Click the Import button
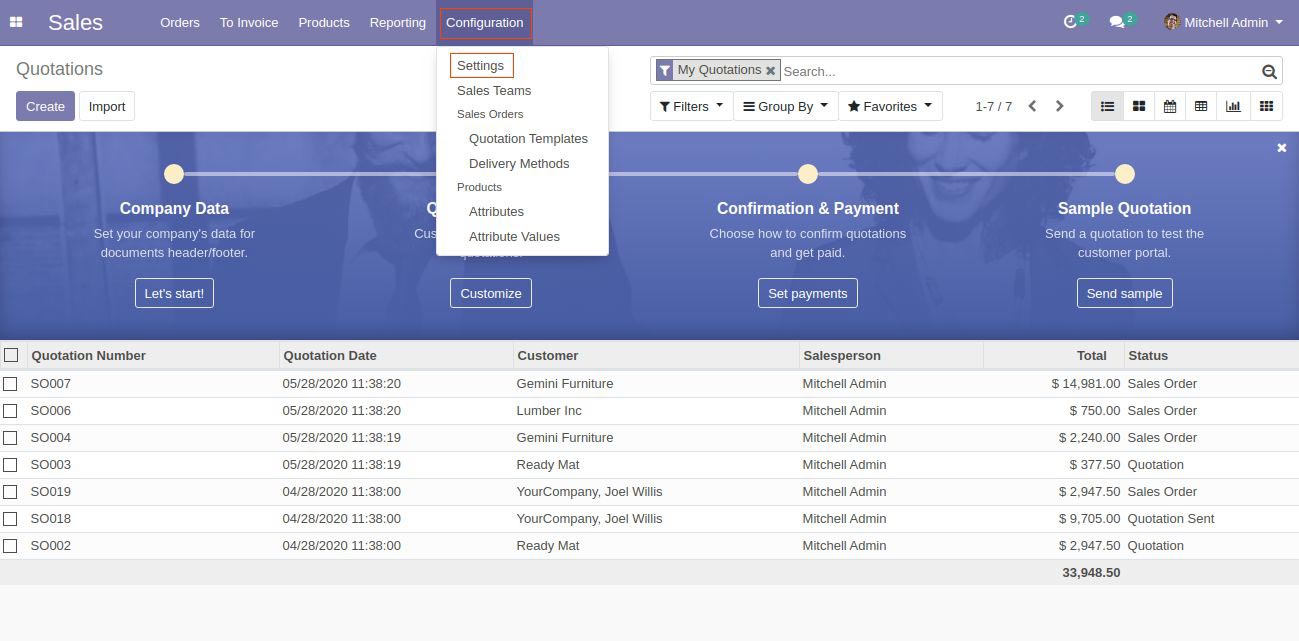Screen dimensions: 1299x641 click(x=107, y=106)
